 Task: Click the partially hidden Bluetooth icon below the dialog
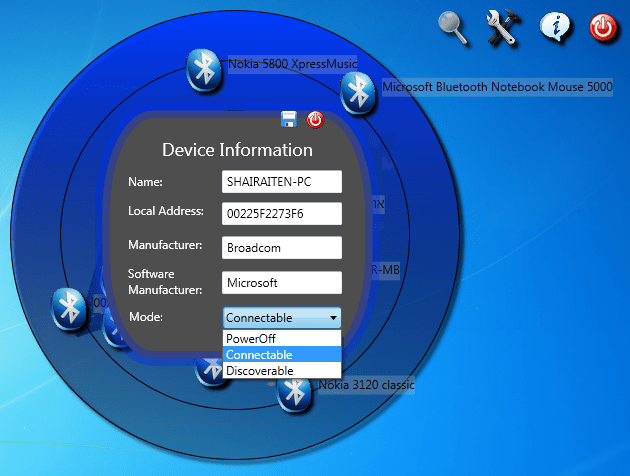point(210,372)
